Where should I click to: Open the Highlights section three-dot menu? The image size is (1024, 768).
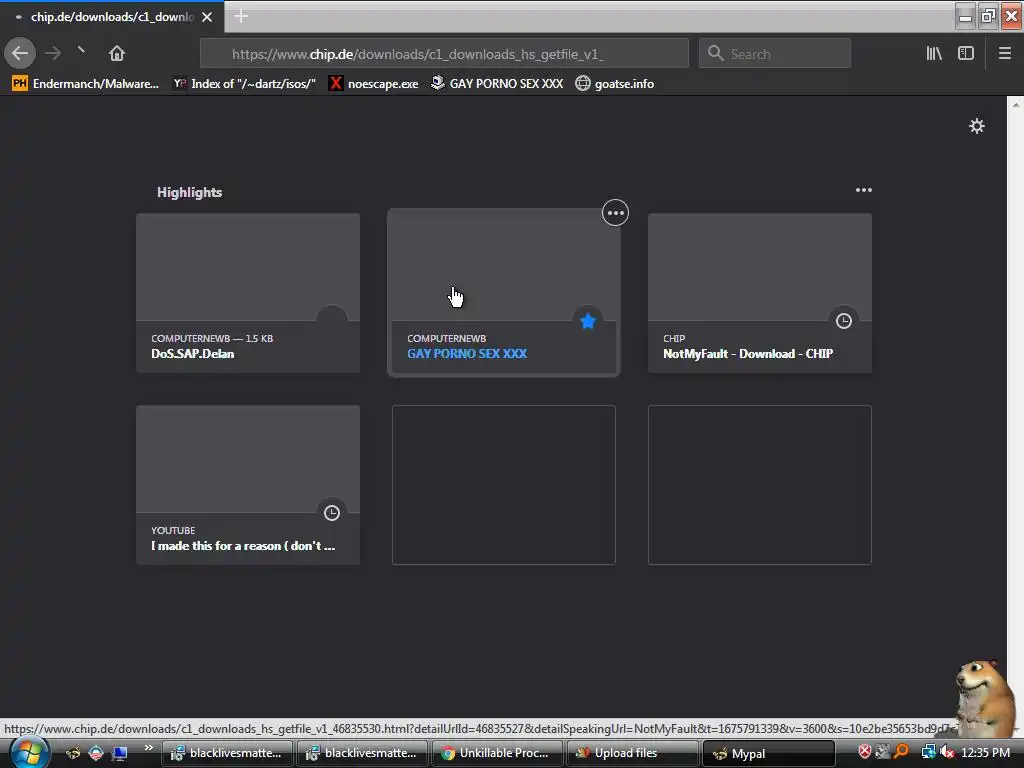tap(863, 190)
